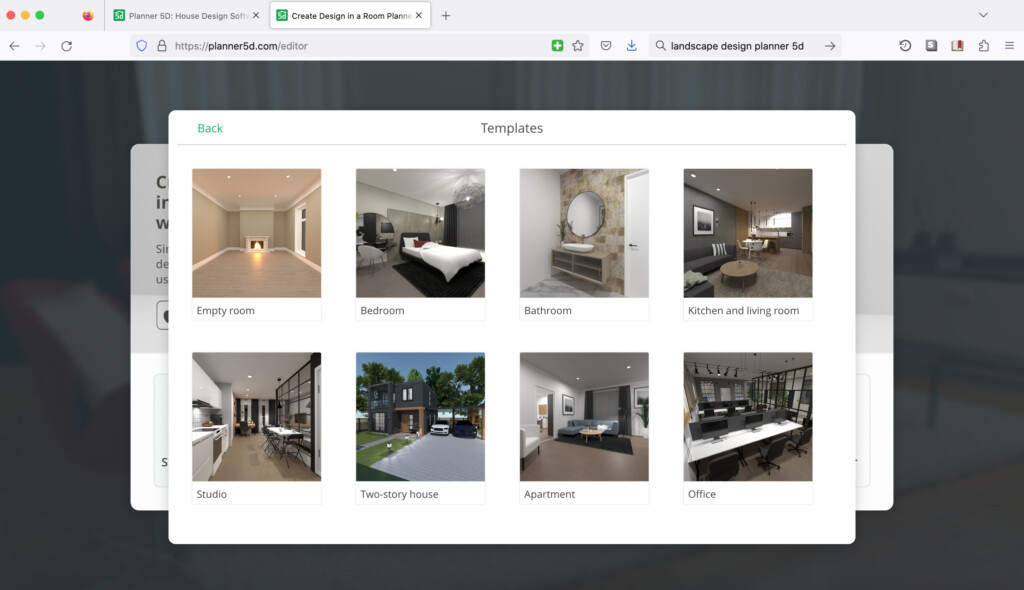Viewport: 1024px width, 590px height.
Task: Save the page to Pocket
Action: pyautogui.click(x=606, y=46)
